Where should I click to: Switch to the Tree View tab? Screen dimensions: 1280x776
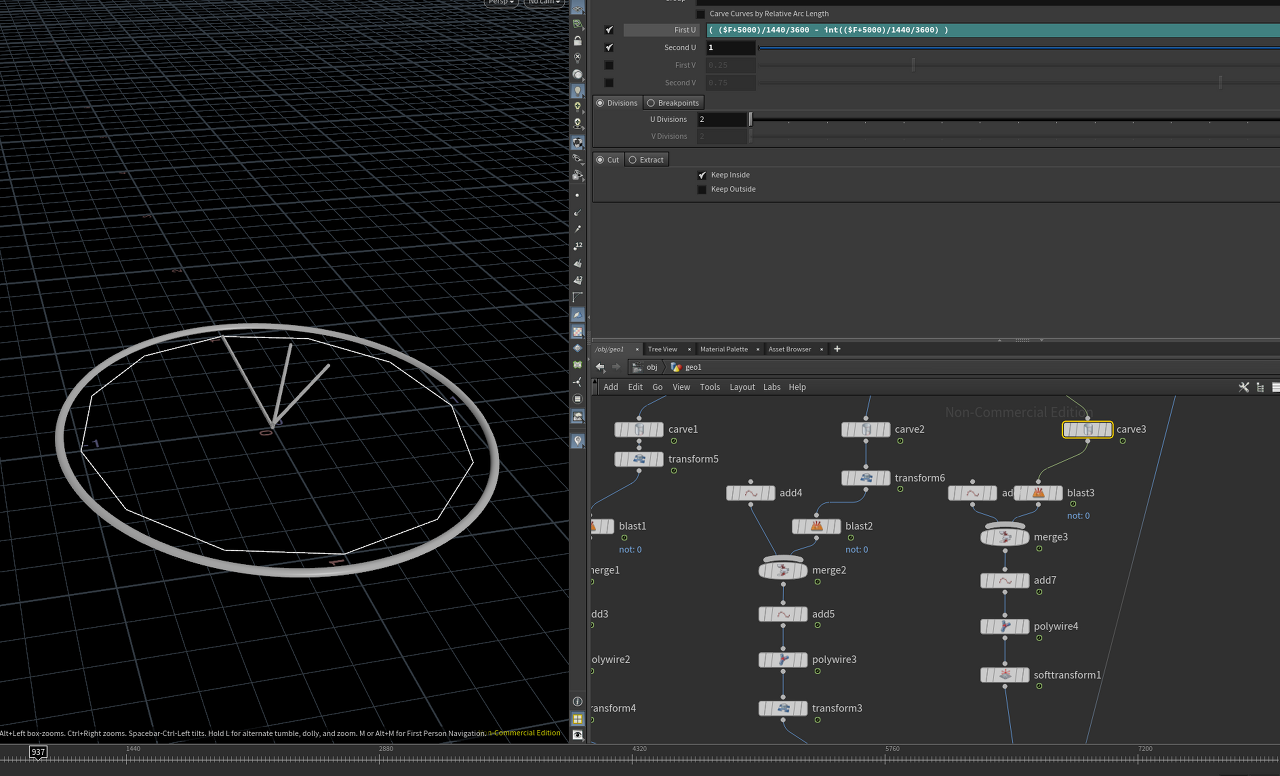click(x=662, y=349)
